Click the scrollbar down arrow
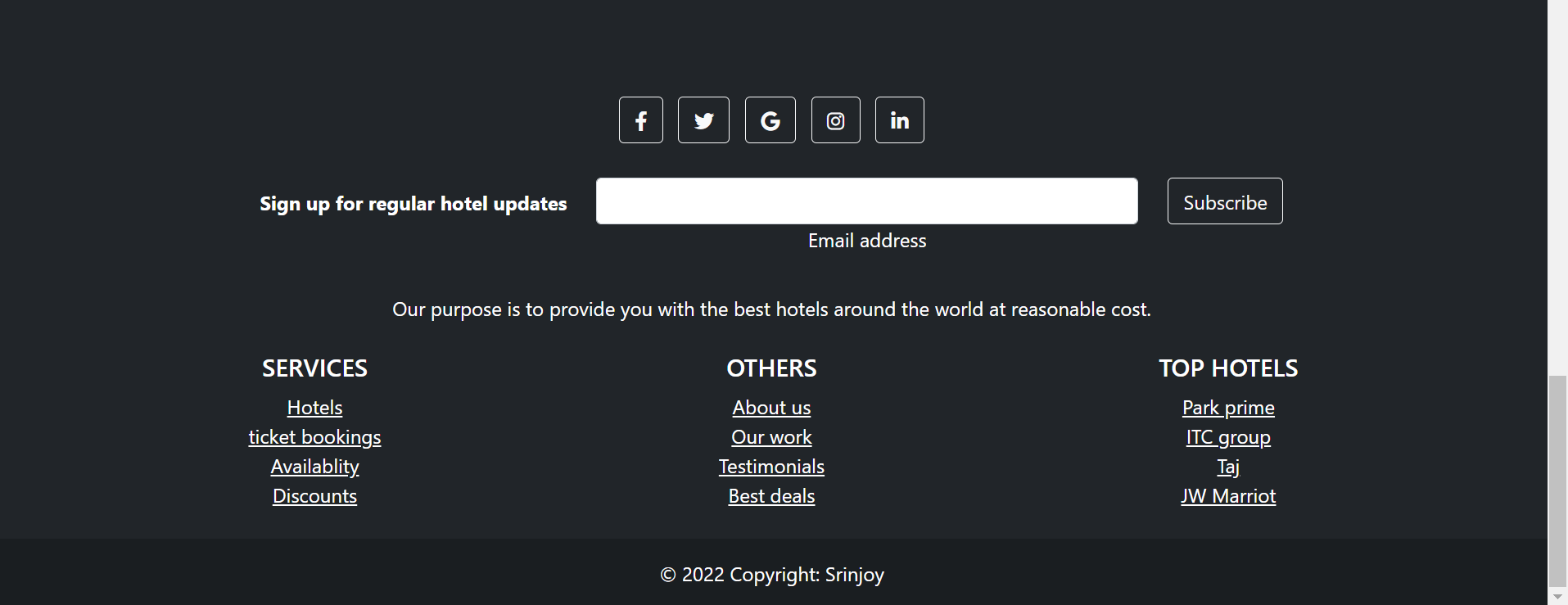The image size is (1568, 605). point(1557,597)
